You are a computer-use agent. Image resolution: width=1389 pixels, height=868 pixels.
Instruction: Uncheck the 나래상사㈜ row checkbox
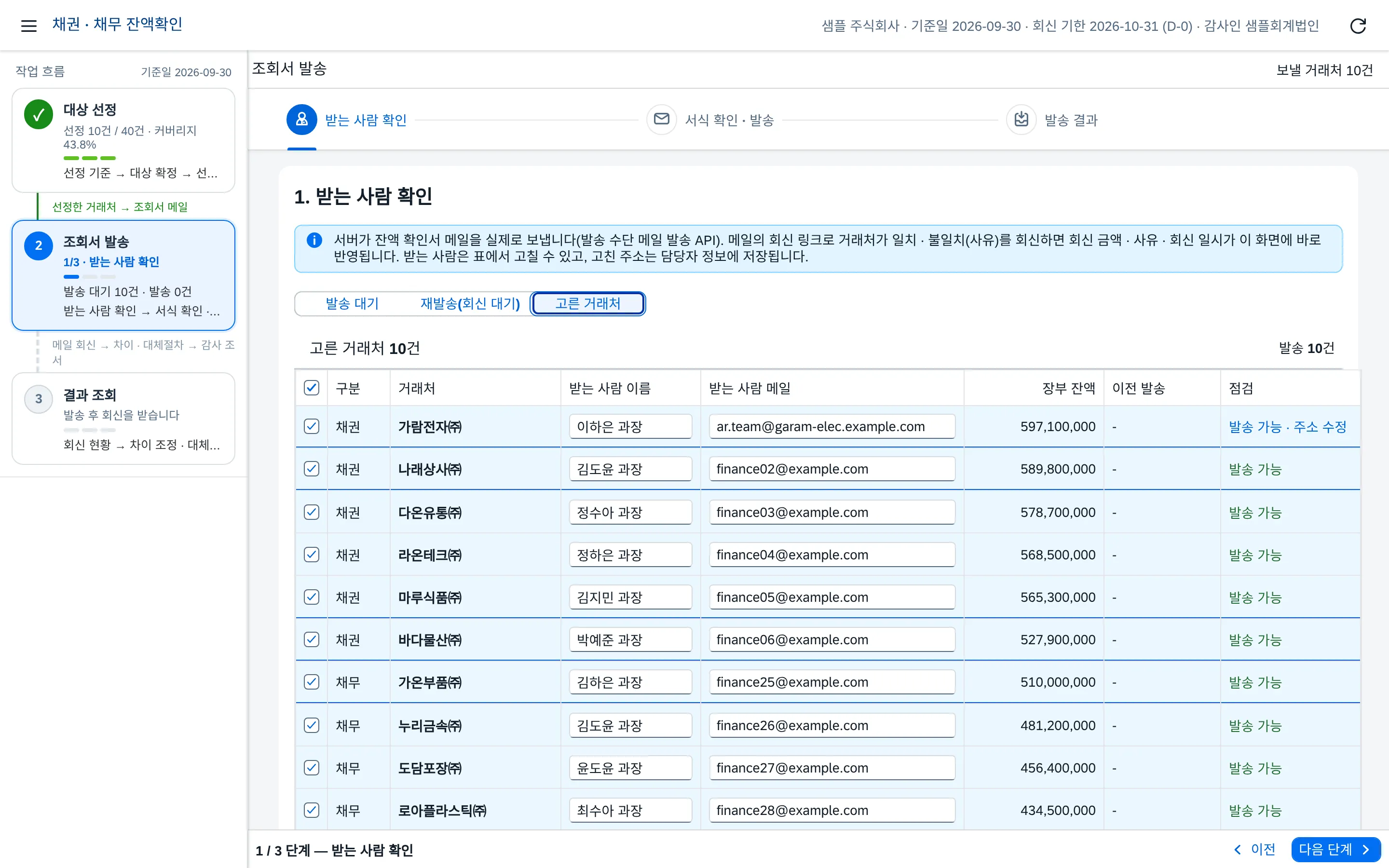tap(311, 468)
